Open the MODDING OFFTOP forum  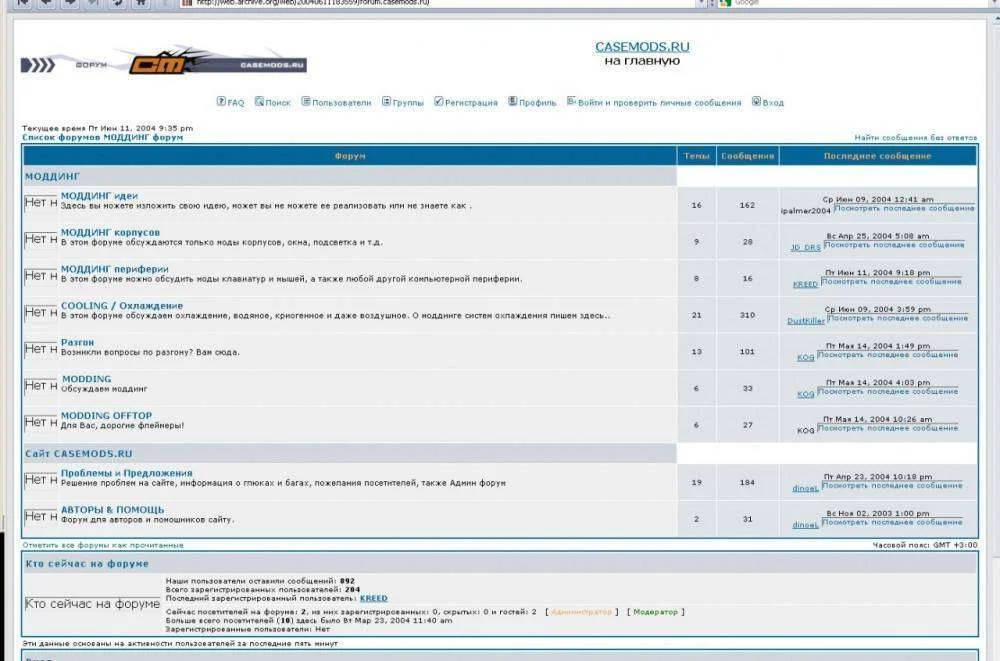click(x=107, y=415)
